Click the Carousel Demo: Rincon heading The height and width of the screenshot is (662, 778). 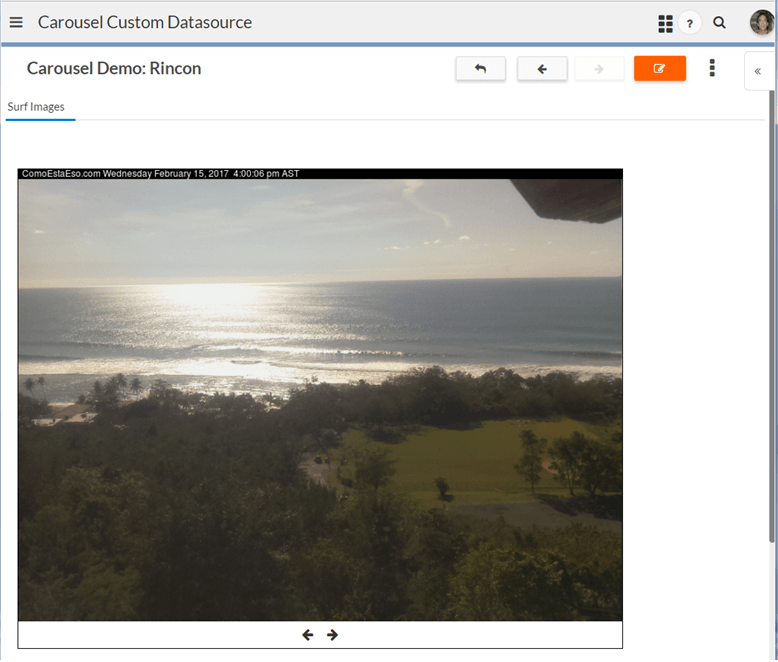pyautogui.click(x=114, y=69)
